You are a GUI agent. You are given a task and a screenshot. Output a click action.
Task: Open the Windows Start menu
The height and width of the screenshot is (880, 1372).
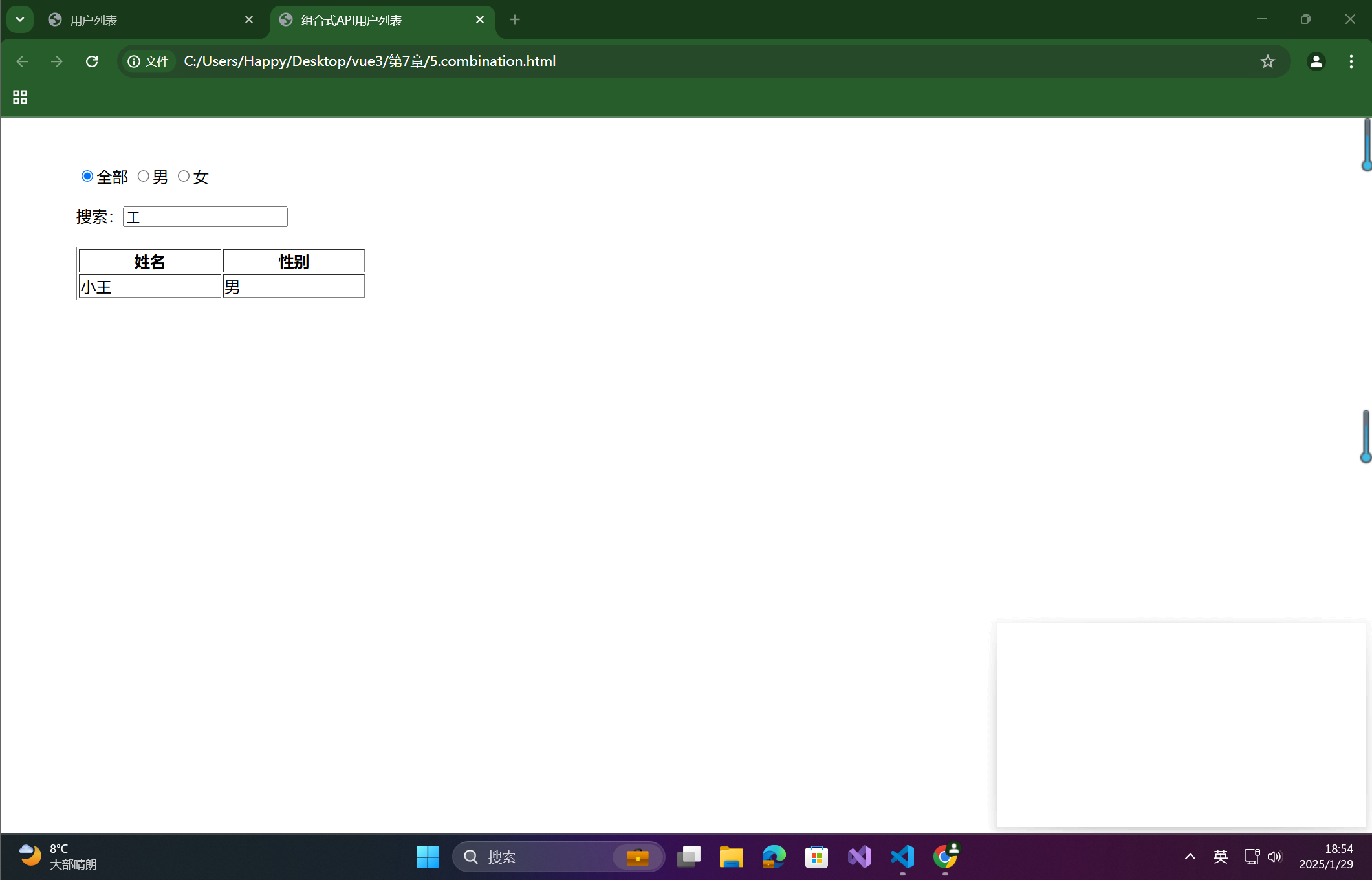[428, 857]
